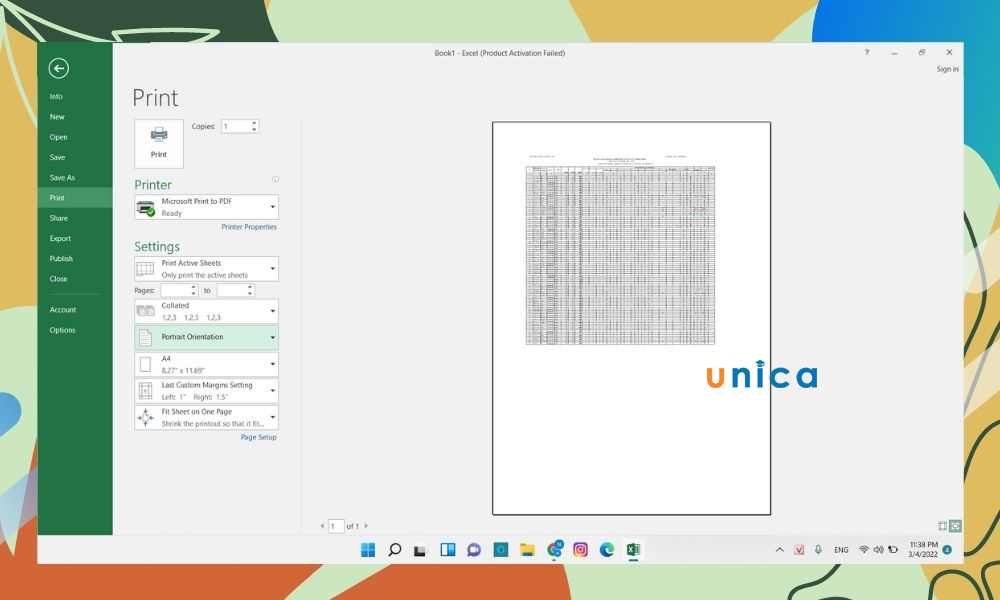1000x600 pixels.
Task: Open the Collated dropdown
Action: [x=207, y=312]
